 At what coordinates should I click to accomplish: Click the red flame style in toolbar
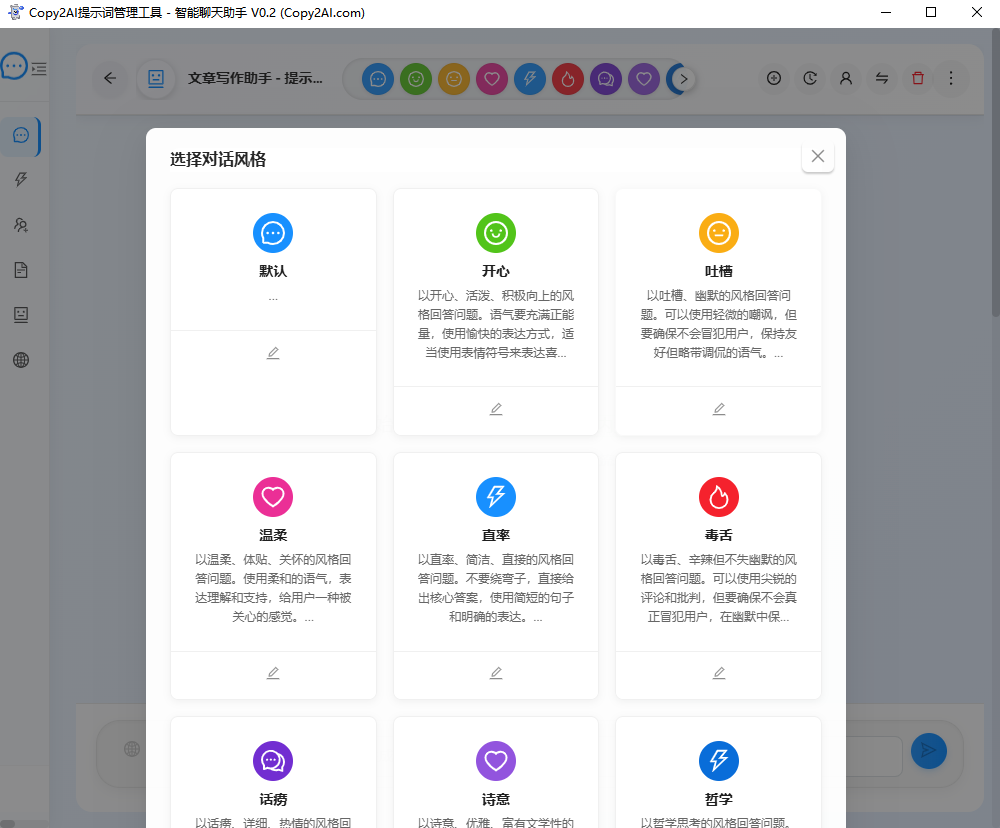coord(568,79)
